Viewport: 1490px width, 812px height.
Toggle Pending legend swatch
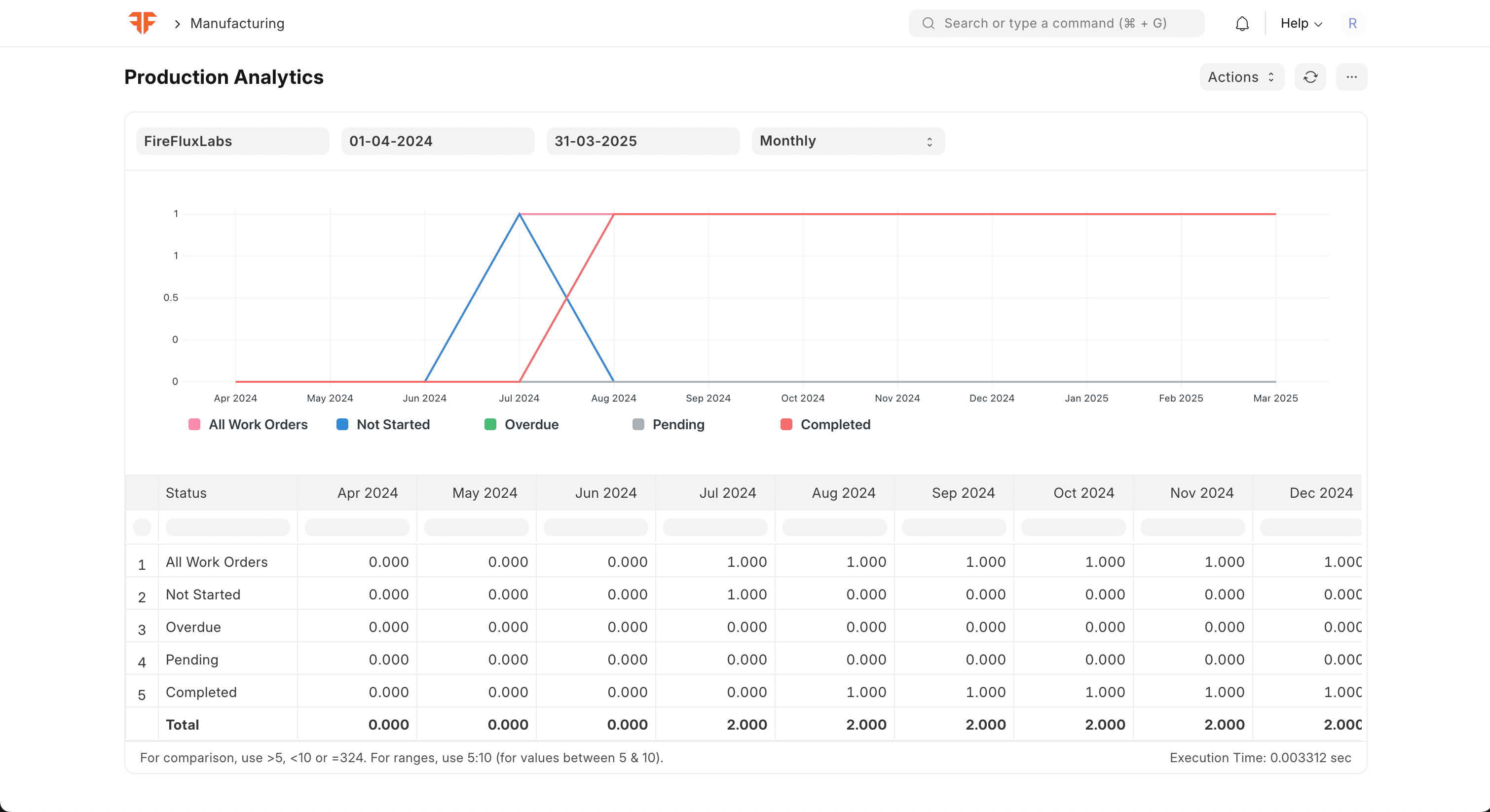tap(638, 425)
